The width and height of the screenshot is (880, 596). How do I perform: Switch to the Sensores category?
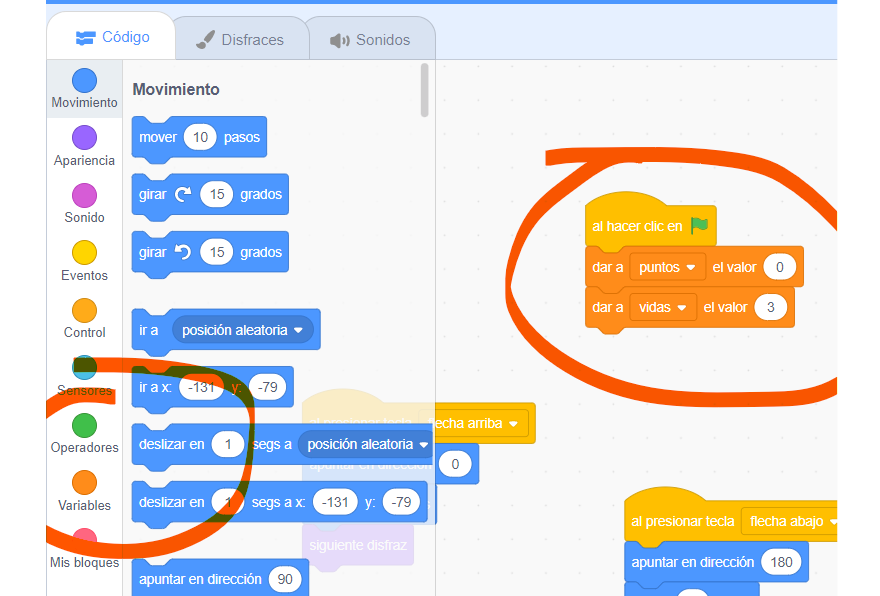click(x=84, y=376)
